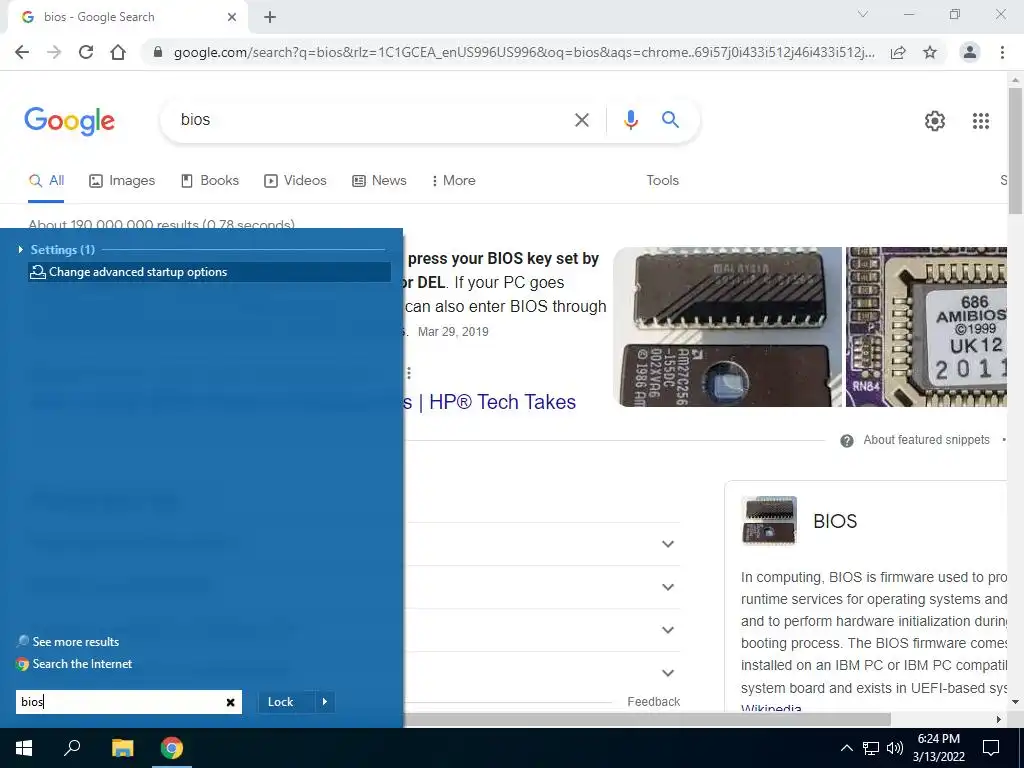Open the HP Tech Takes result link
1024x768 pixels.
click(x=490, y=402)
